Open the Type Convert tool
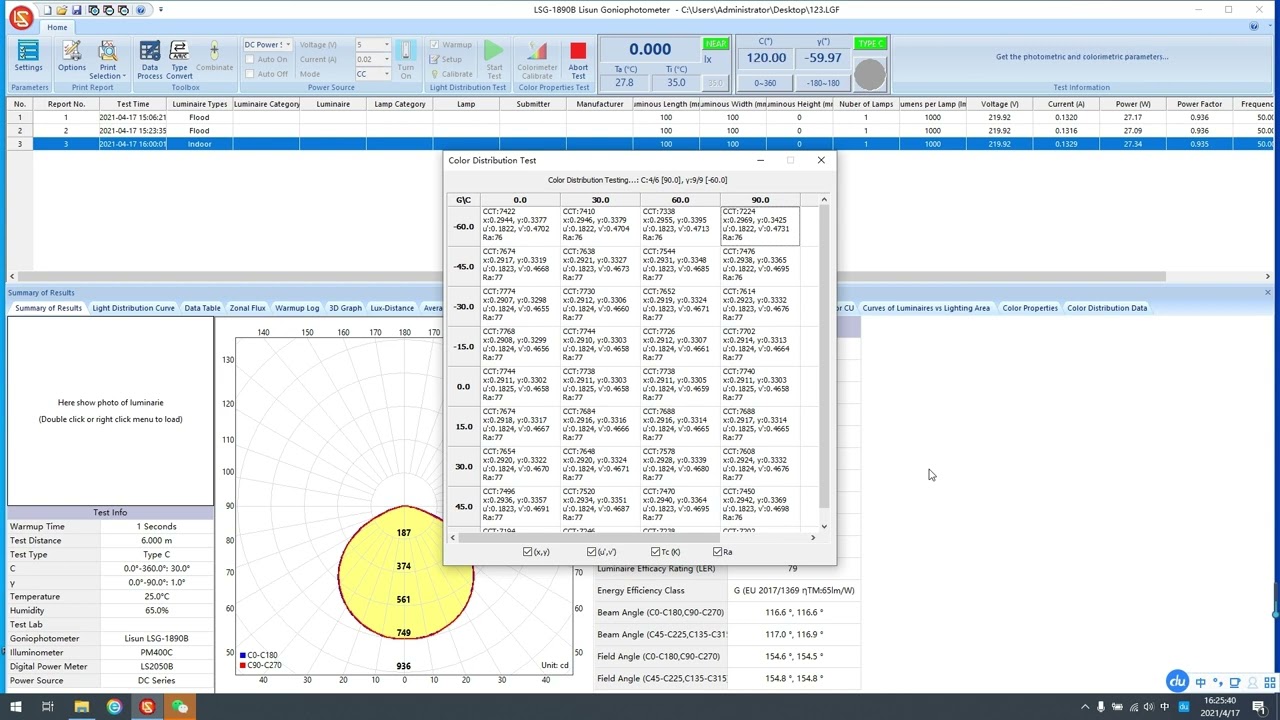Image resolution: width=1280 pixels, height=720 pixels. coord(179,60)
